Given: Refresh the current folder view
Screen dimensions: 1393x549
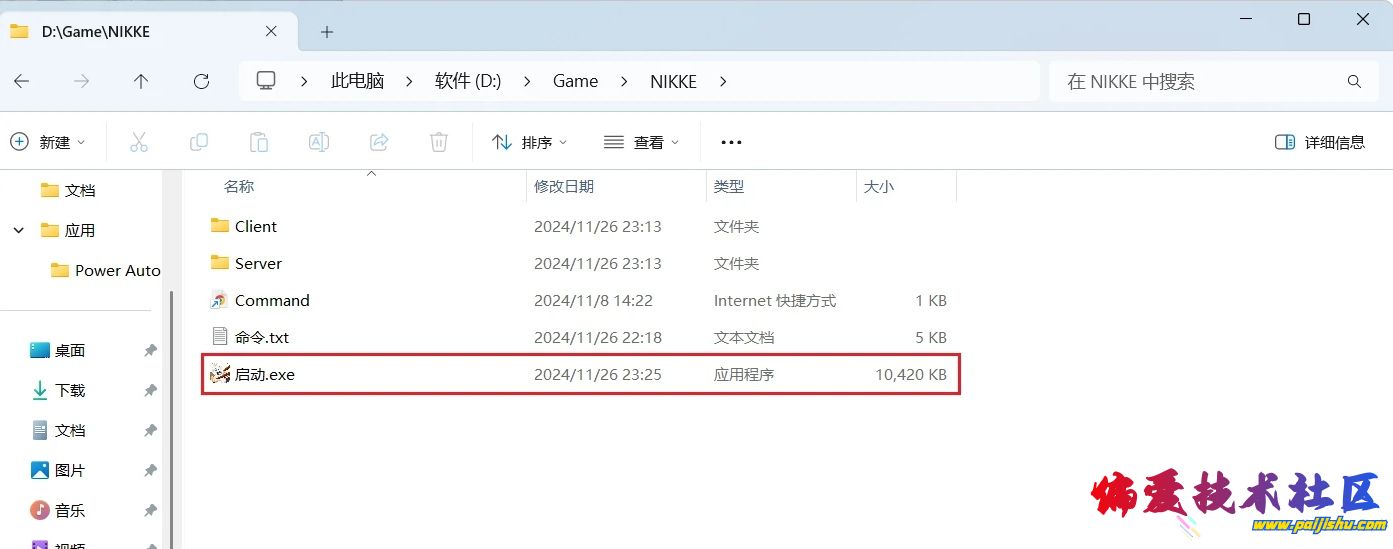Looking at the screenshot, I should click(201, 81).
